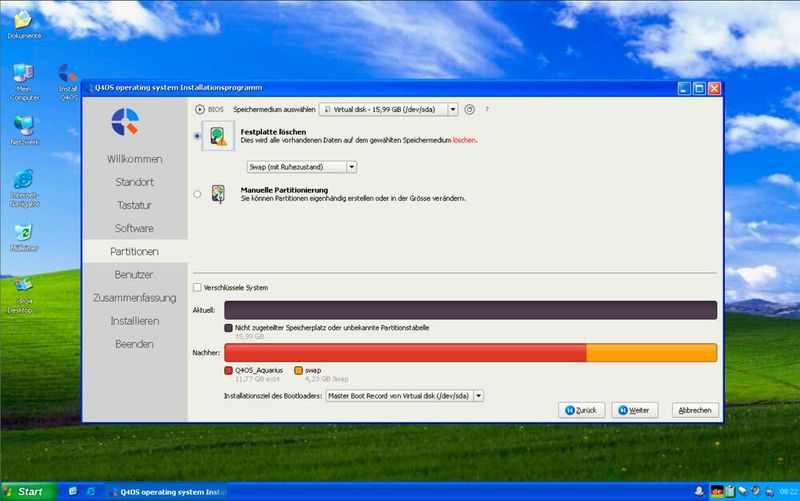This screenshot has width=800, height=501.
Task: Open the Speichermedium Virtual disk dropdown
Action: 388,109
